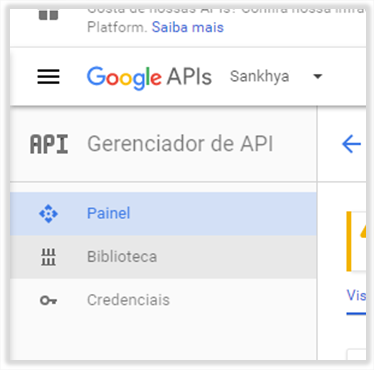Screen dimensions: 374x370
Task: Click the cut-off box at bottom right
Action: pos(356,354)
